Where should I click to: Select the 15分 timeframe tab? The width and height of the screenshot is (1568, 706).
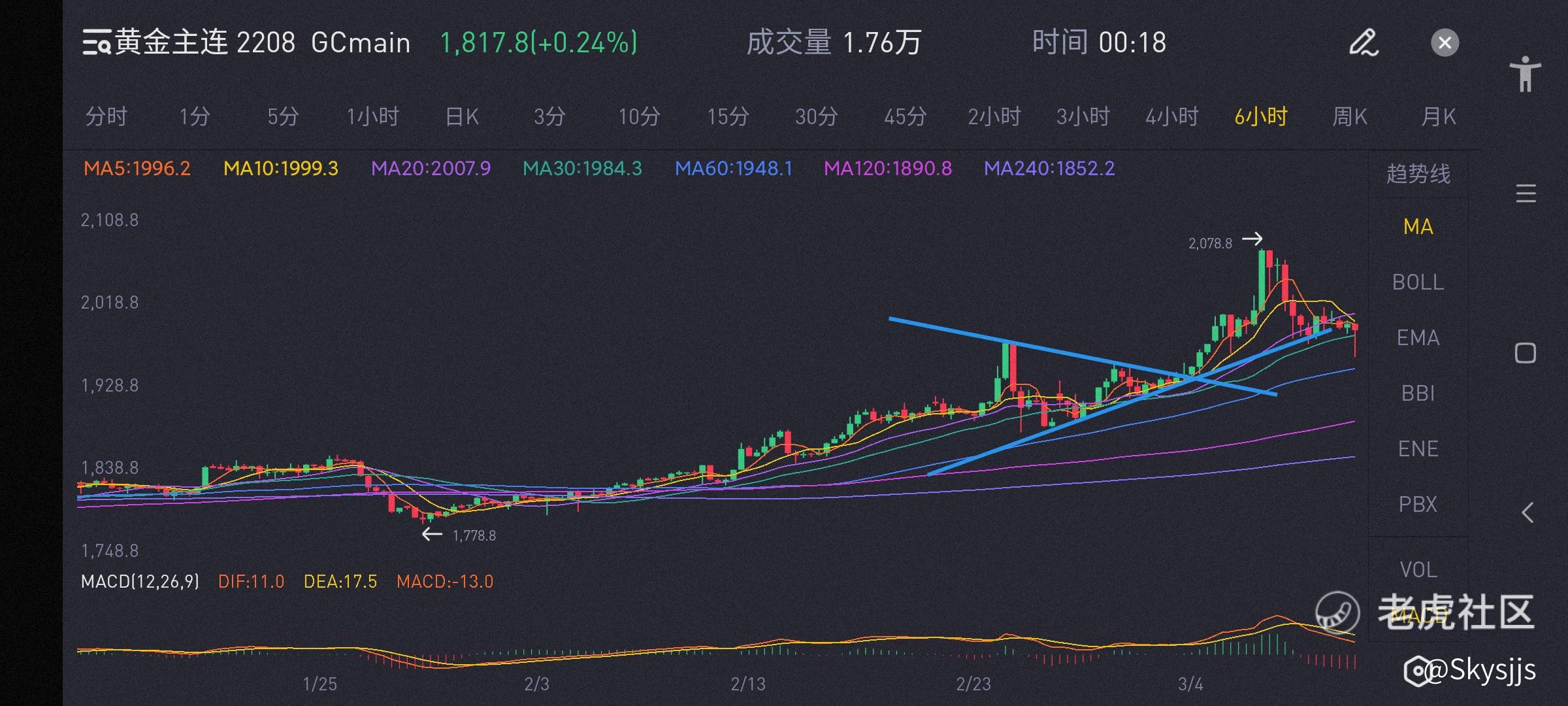coord(728,117)
